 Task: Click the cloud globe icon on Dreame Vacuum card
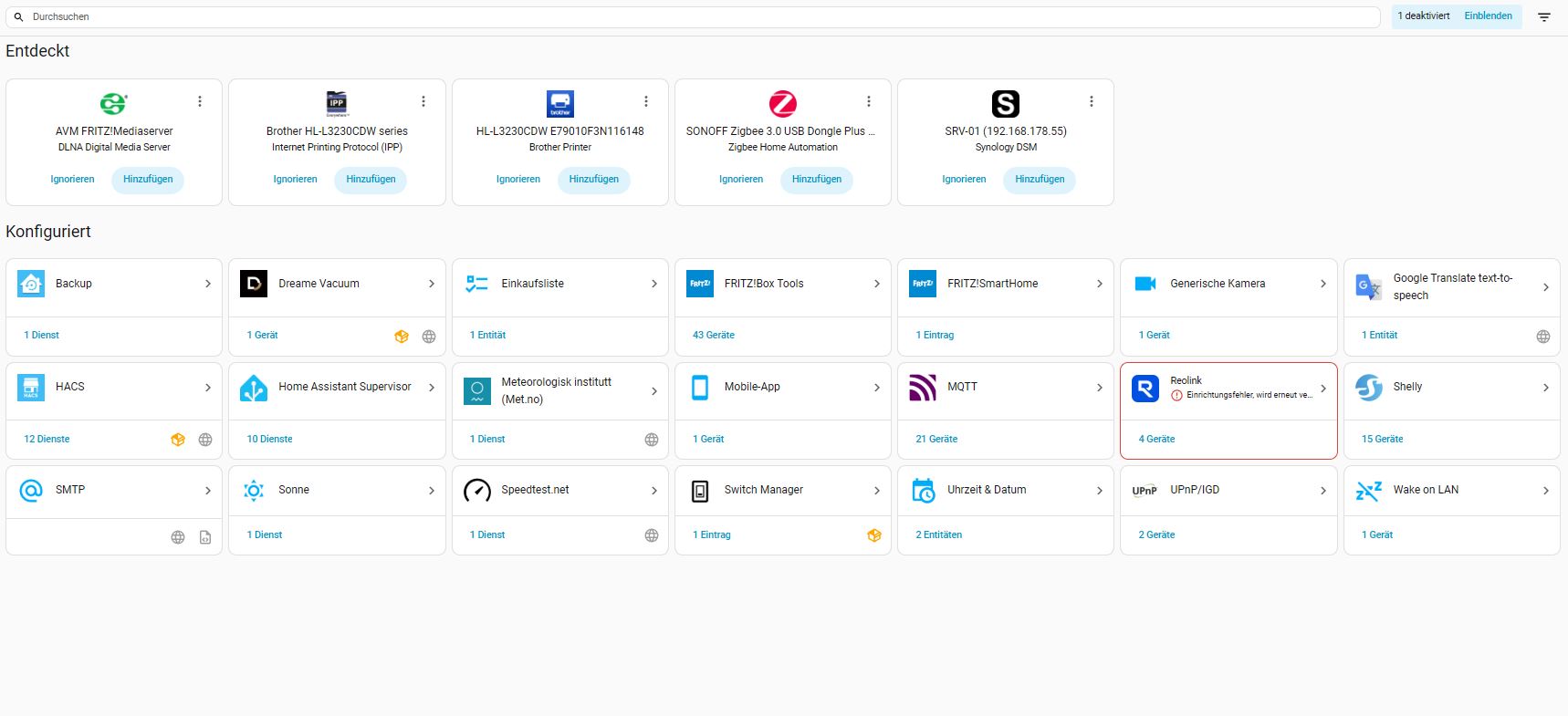click(429, 337)
